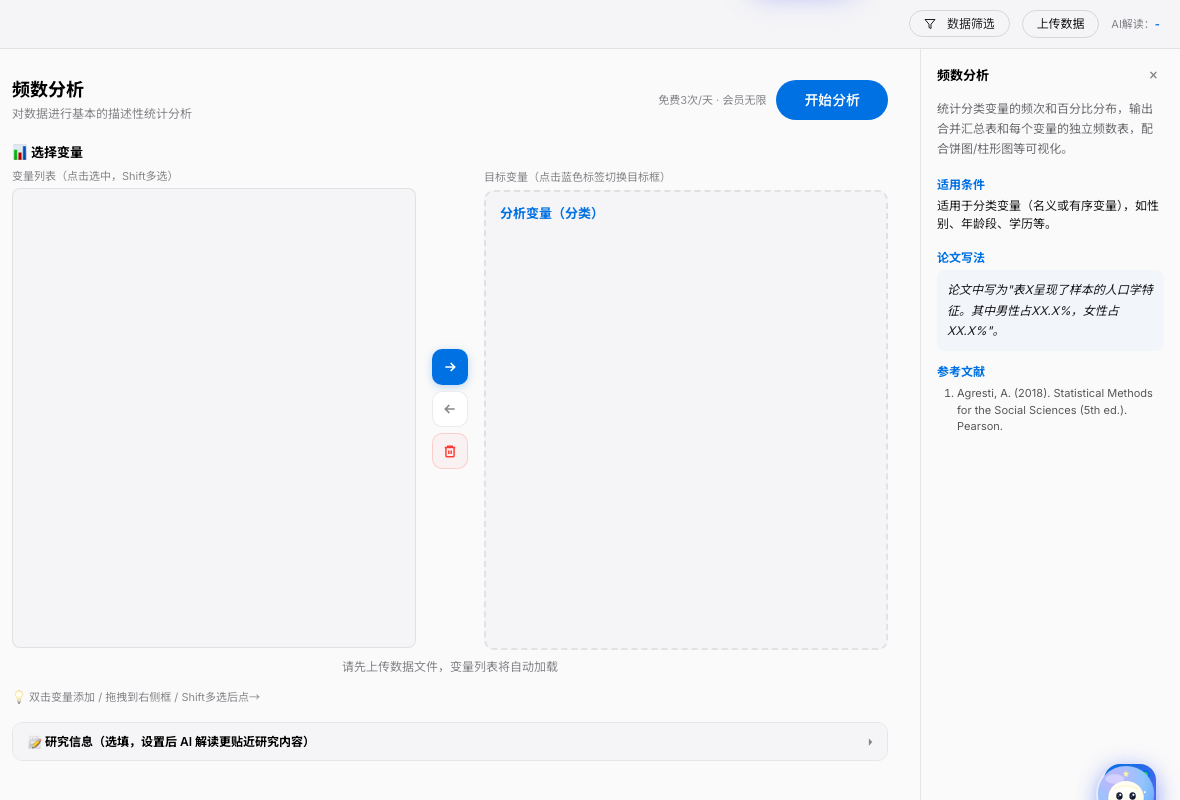This screenshot has width=1180, height=800.
Task: Open the 通用条件 link in sidebar
Action: click(960, 184)
